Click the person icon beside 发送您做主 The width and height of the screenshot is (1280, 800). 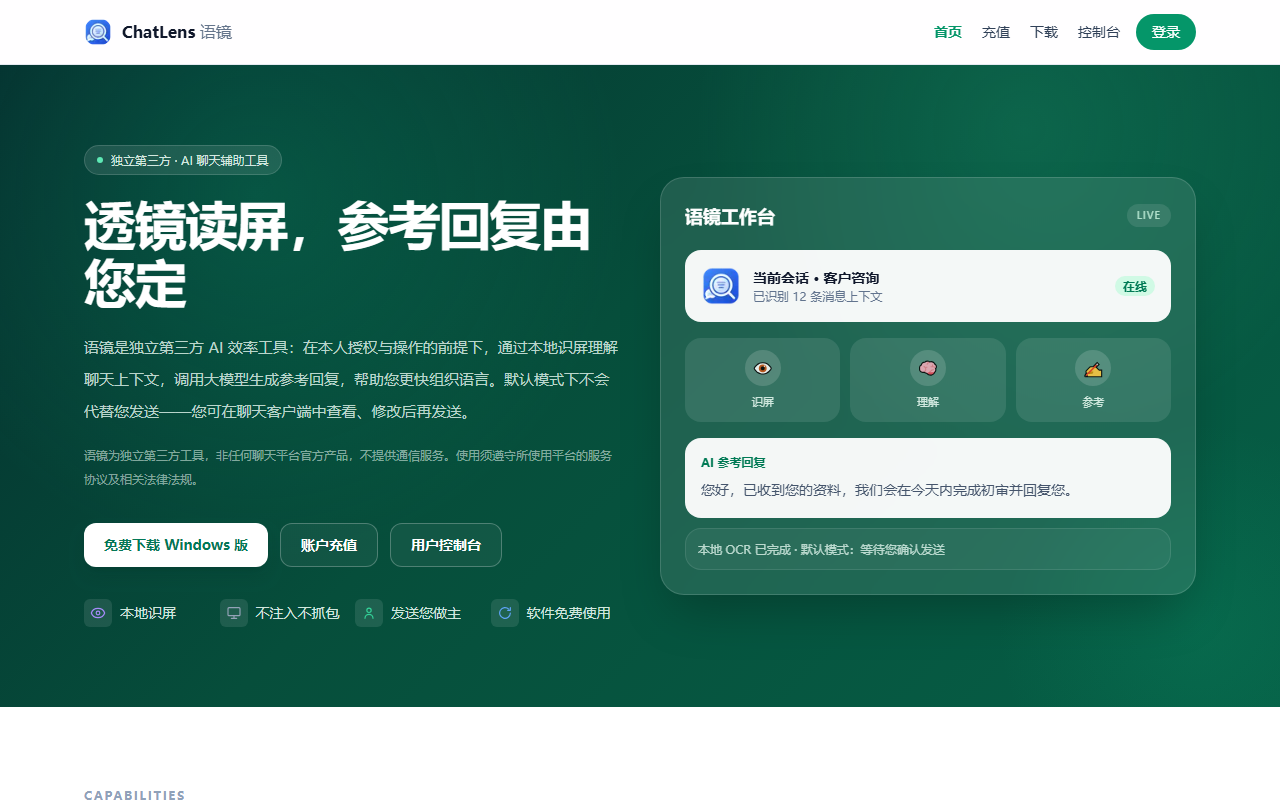point(369,613)
